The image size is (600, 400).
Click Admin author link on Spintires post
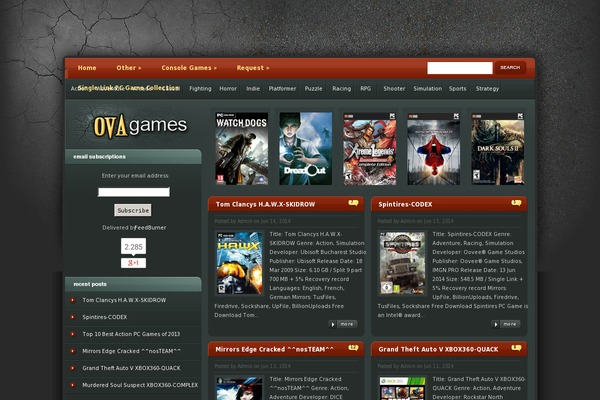click(x=408, y=221)
